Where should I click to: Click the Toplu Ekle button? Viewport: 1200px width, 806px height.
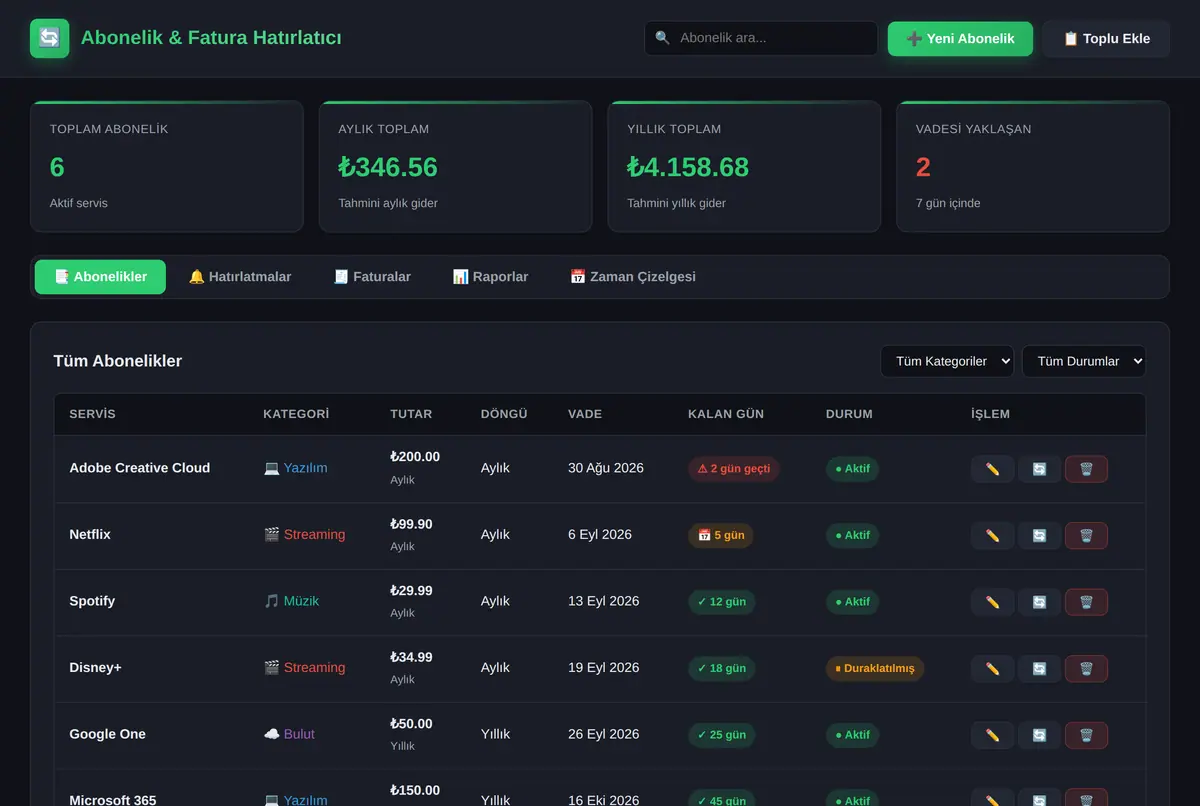tap(1106, 39)
